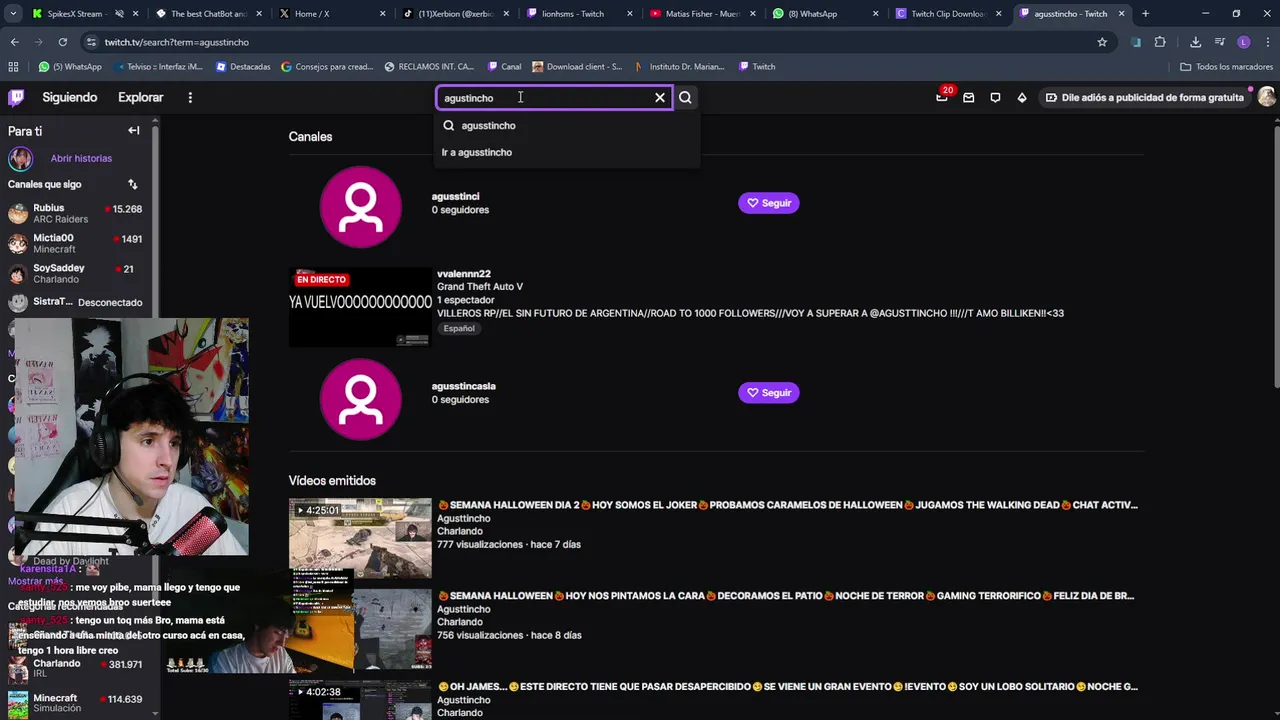Image resolution: width=1280 pixels, height=720 pixels.
Task: Close the (8) WhatsApp tab
Action: [876, 14]
